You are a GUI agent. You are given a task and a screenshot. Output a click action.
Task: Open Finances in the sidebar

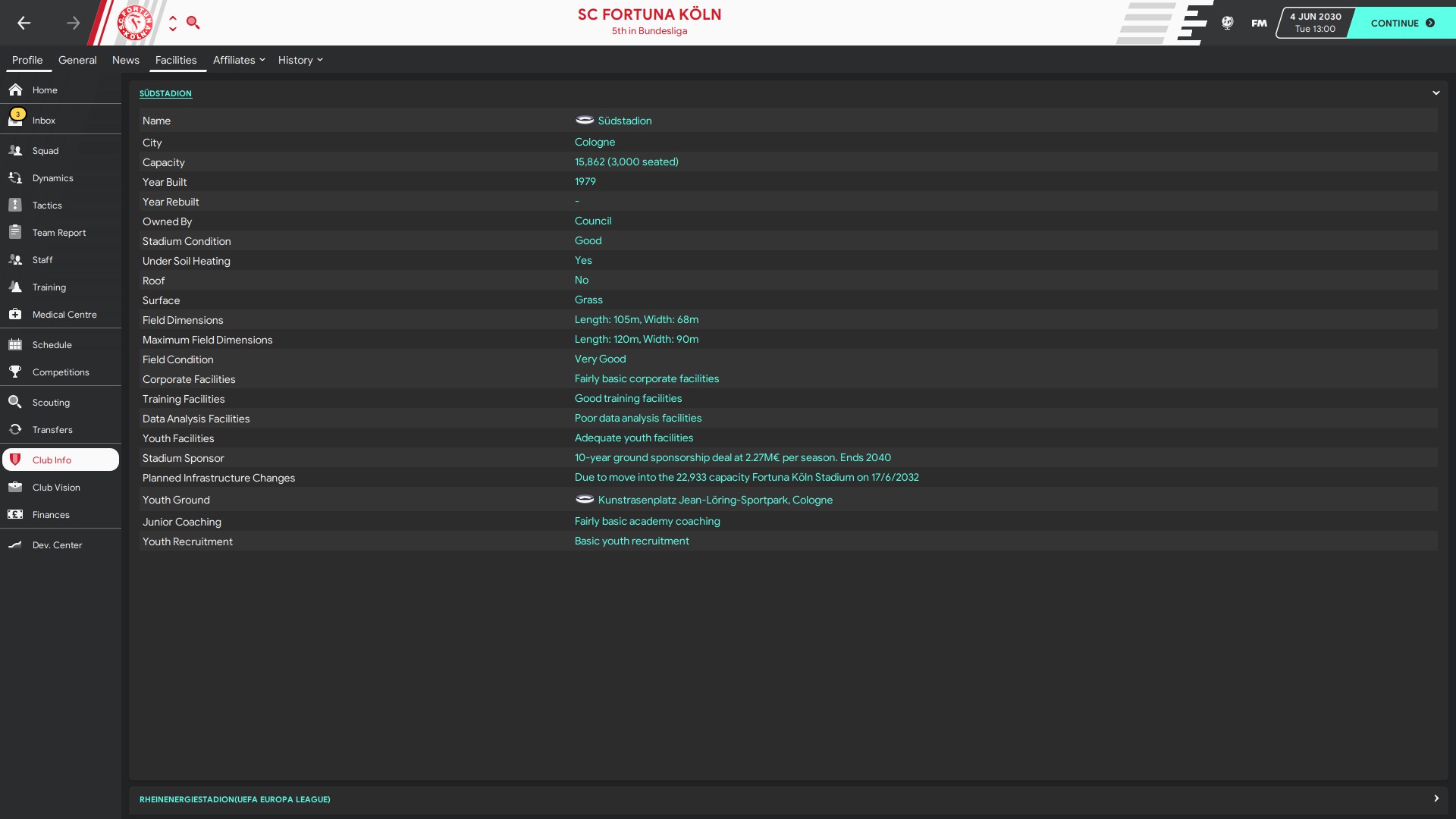(x=51, y=515)
